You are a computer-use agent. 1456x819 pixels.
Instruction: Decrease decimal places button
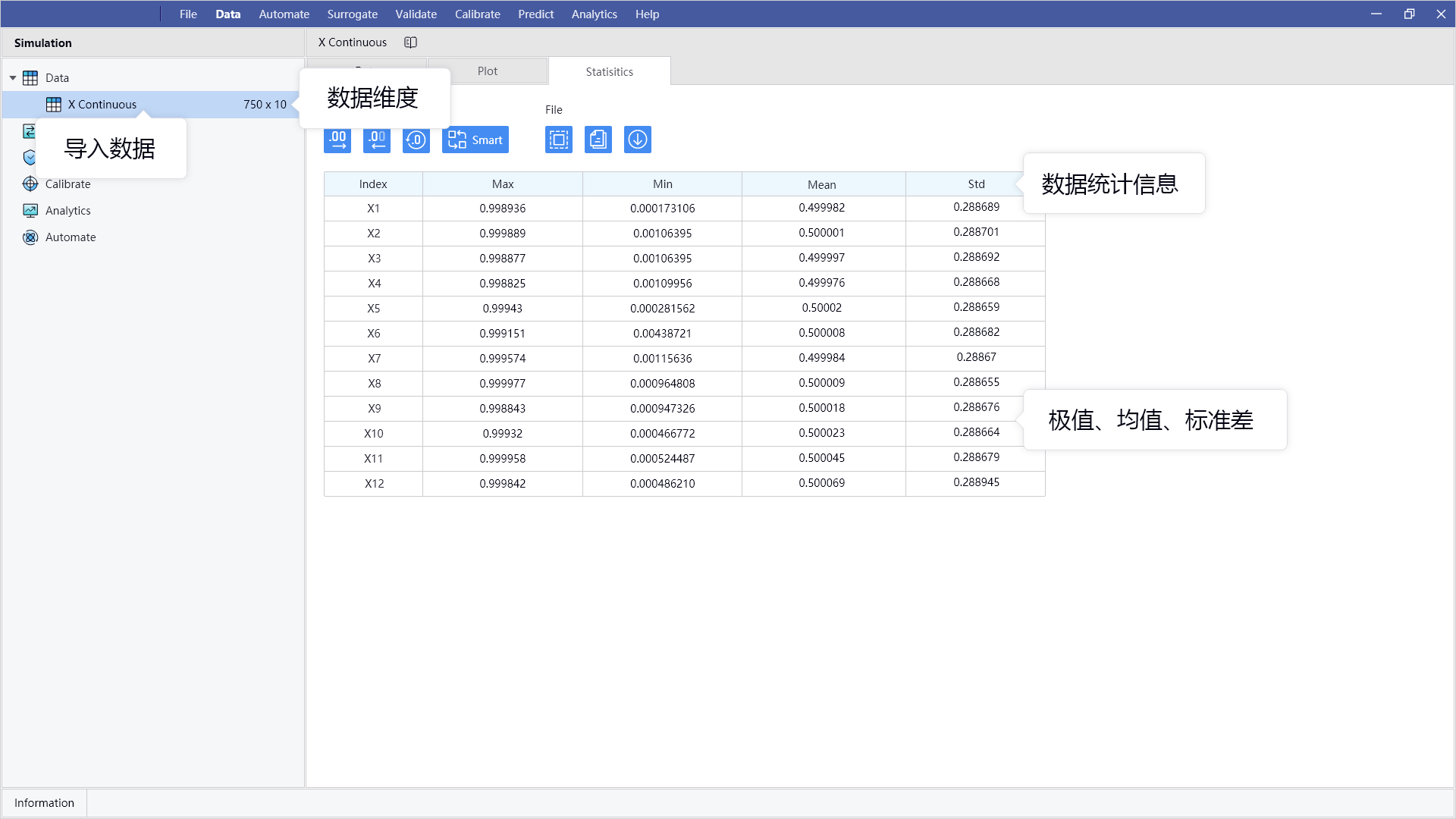click(x=377, y=140)
